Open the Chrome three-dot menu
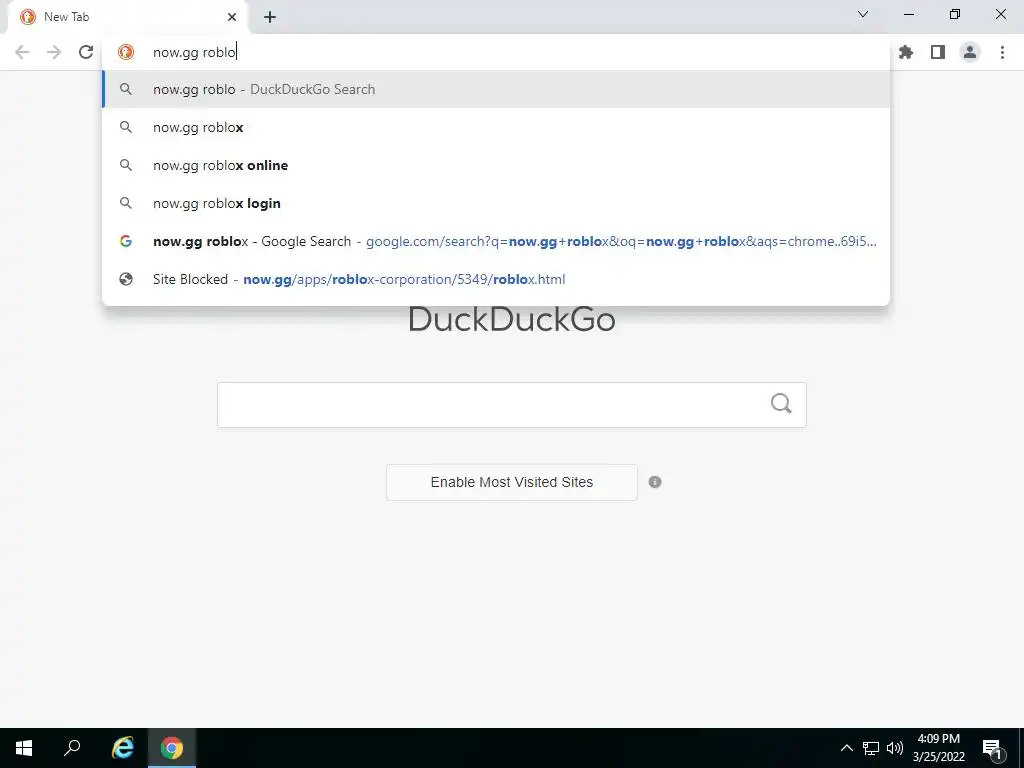This screenshot has height=768, width=1024. [1002, 52]
